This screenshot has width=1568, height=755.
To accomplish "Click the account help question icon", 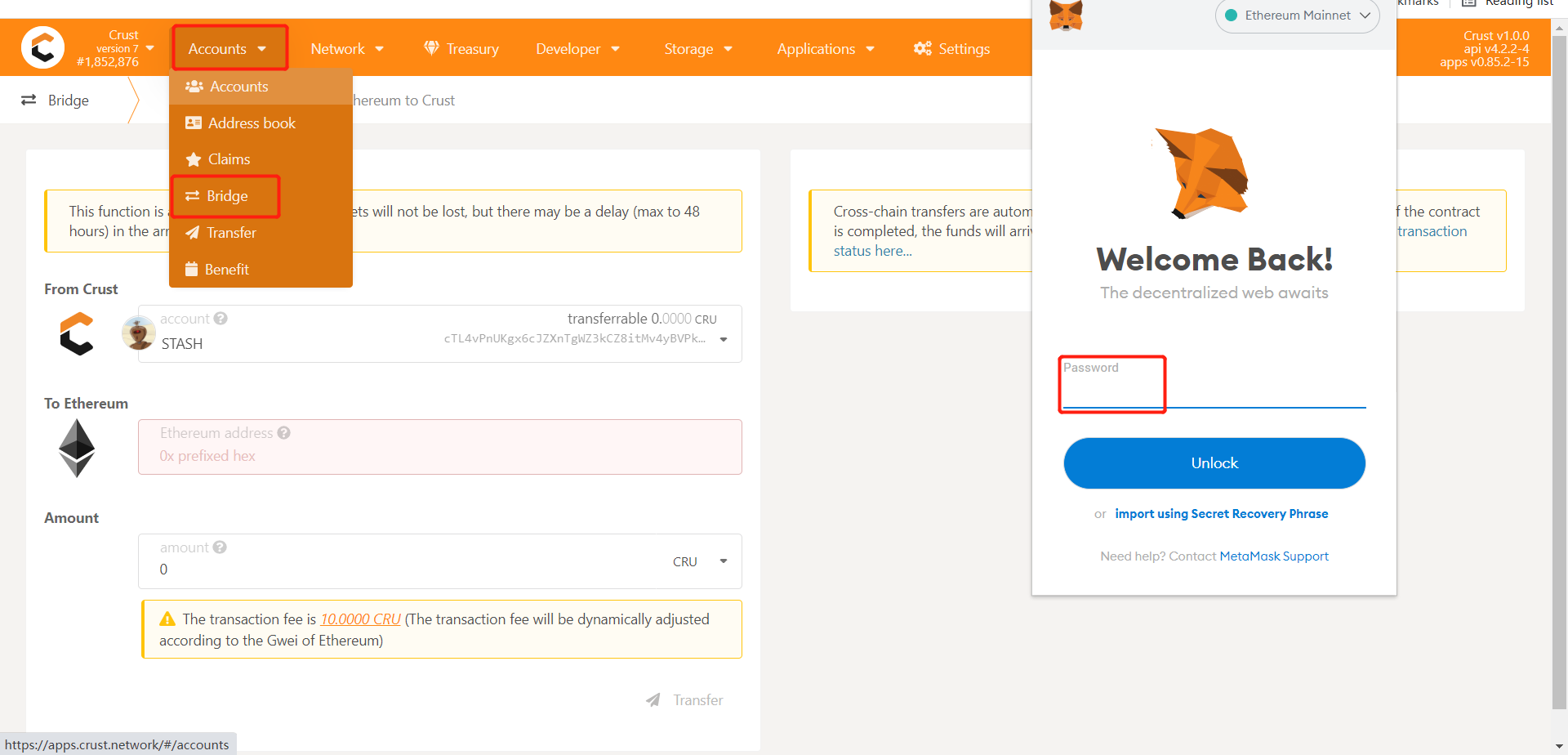I will [x=220, y=319].
